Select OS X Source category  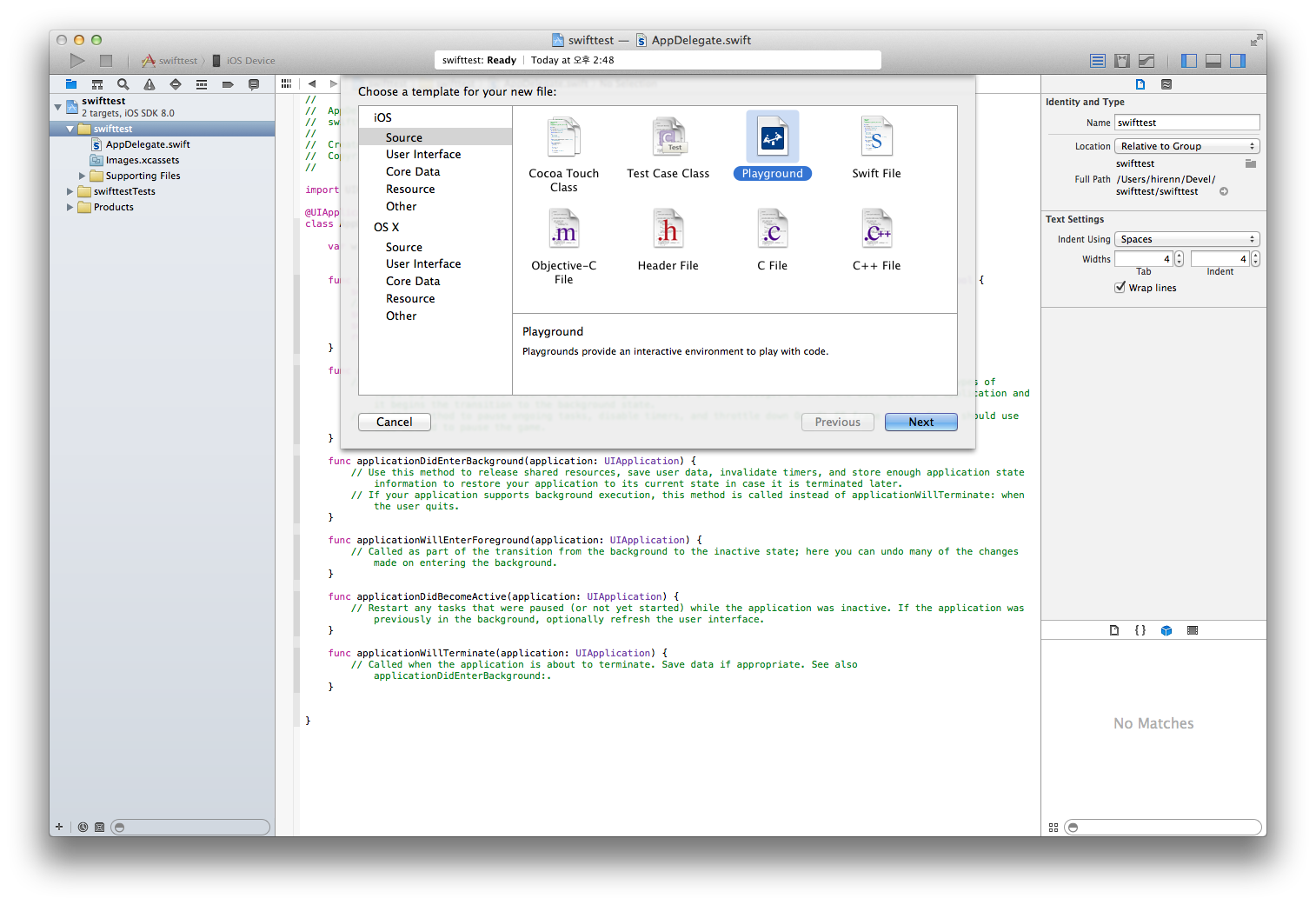[435, 247]
